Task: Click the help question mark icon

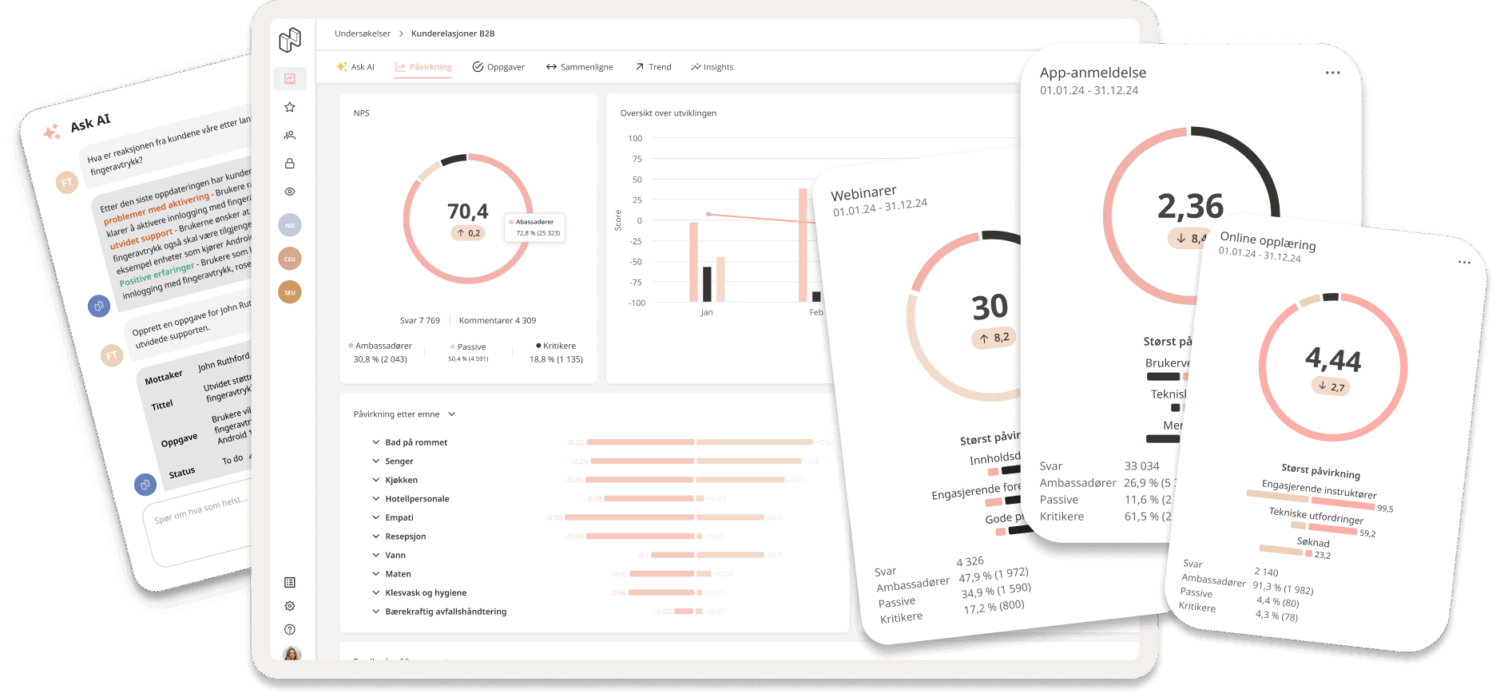Action: [x=290, y=630]
